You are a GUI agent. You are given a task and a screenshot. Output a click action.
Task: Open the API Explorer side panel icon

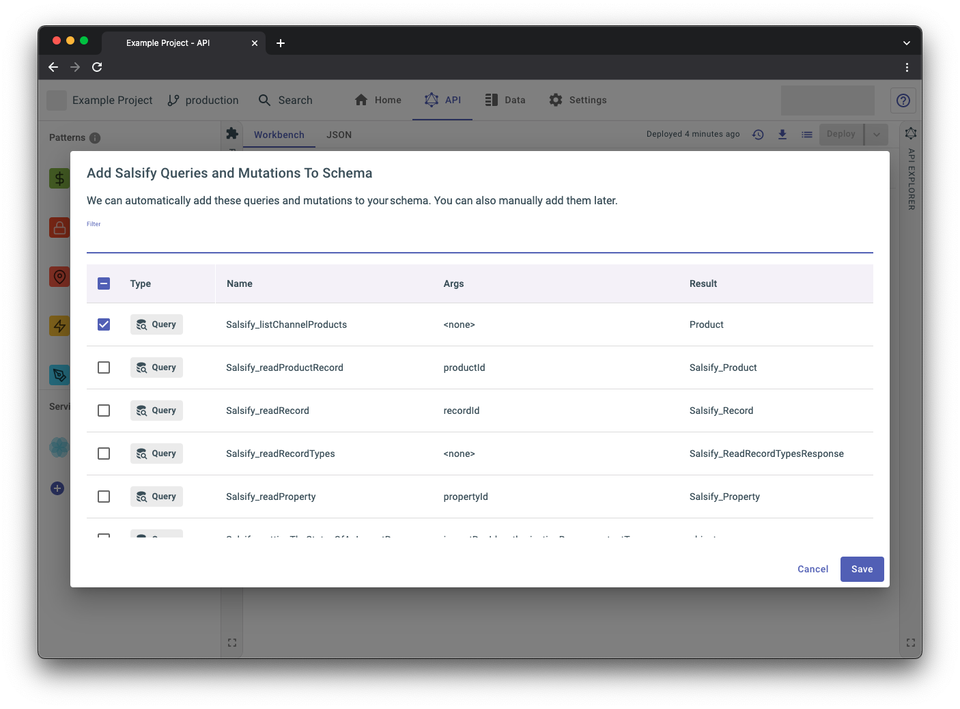(x=910, y=134)
